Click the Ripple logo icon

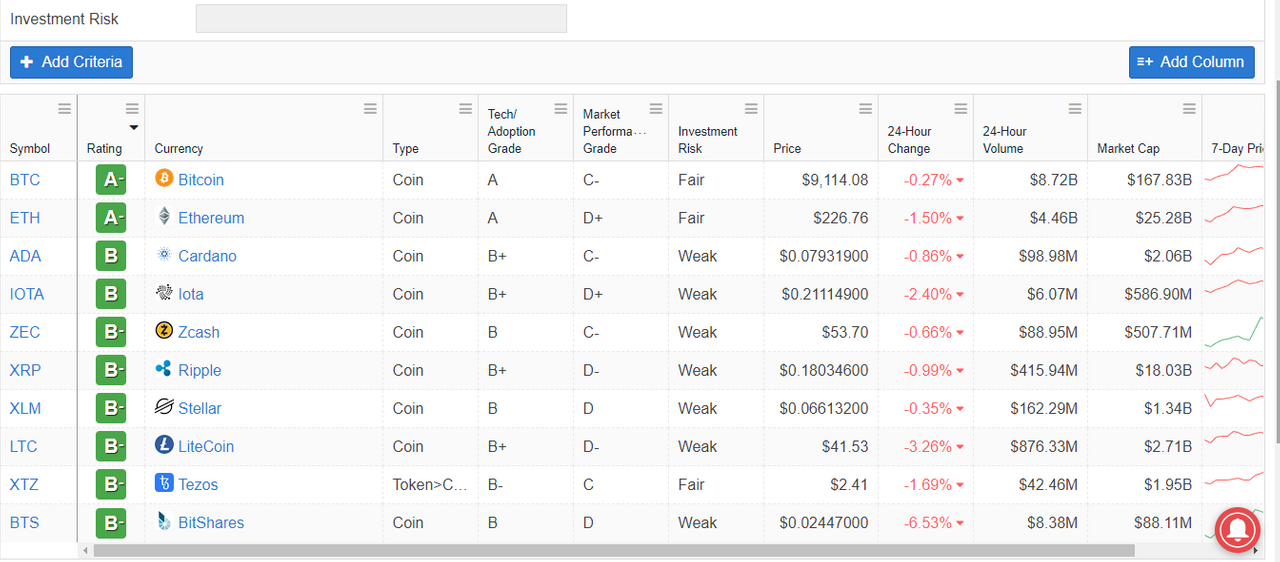point(164,369)
